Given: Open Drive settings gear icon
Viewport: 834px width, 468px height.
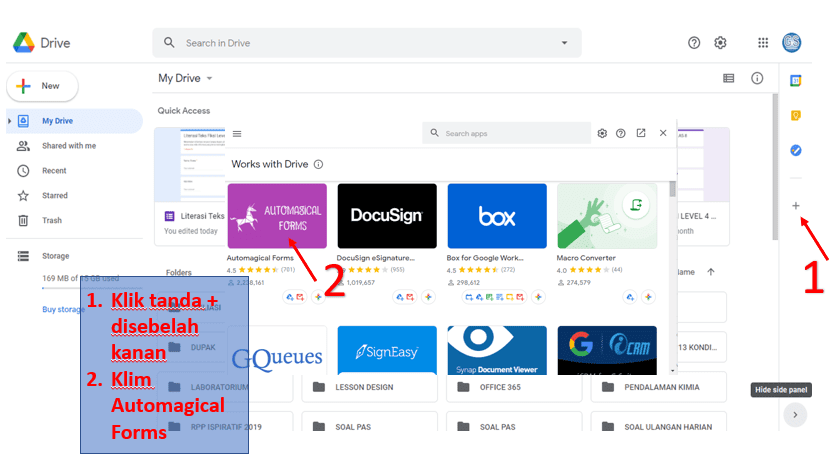Looking at the screenshot, I should coord(720,43).
